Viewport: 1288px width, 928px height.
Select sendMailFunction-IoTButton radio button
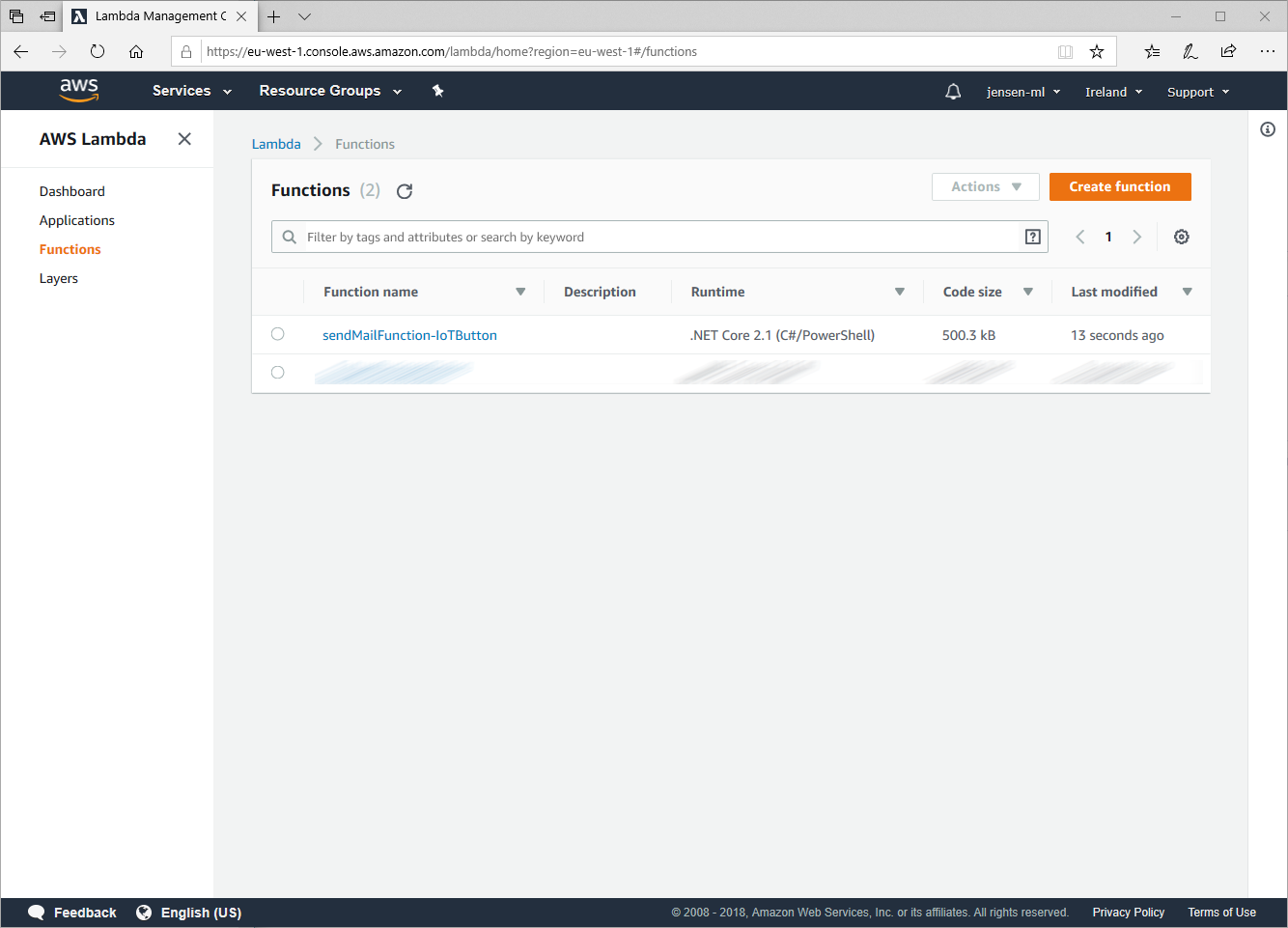pyautogui.click(x=278, y=334)
